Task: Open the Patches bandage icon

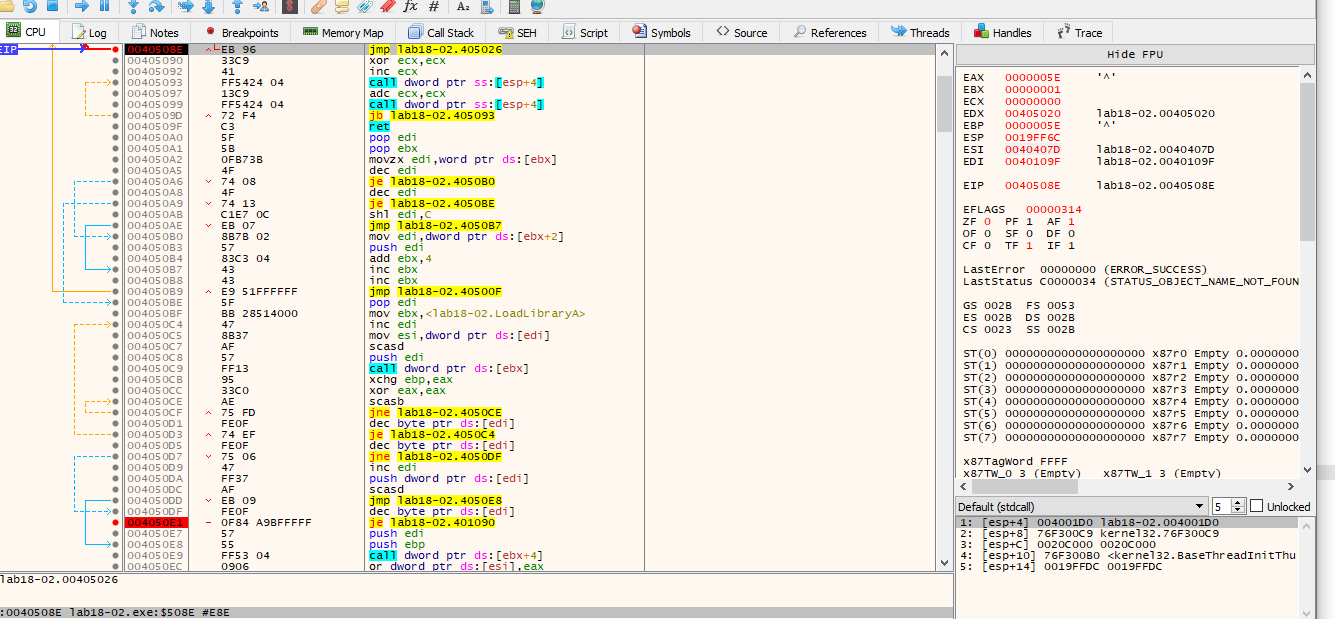Action: [320, 6]
